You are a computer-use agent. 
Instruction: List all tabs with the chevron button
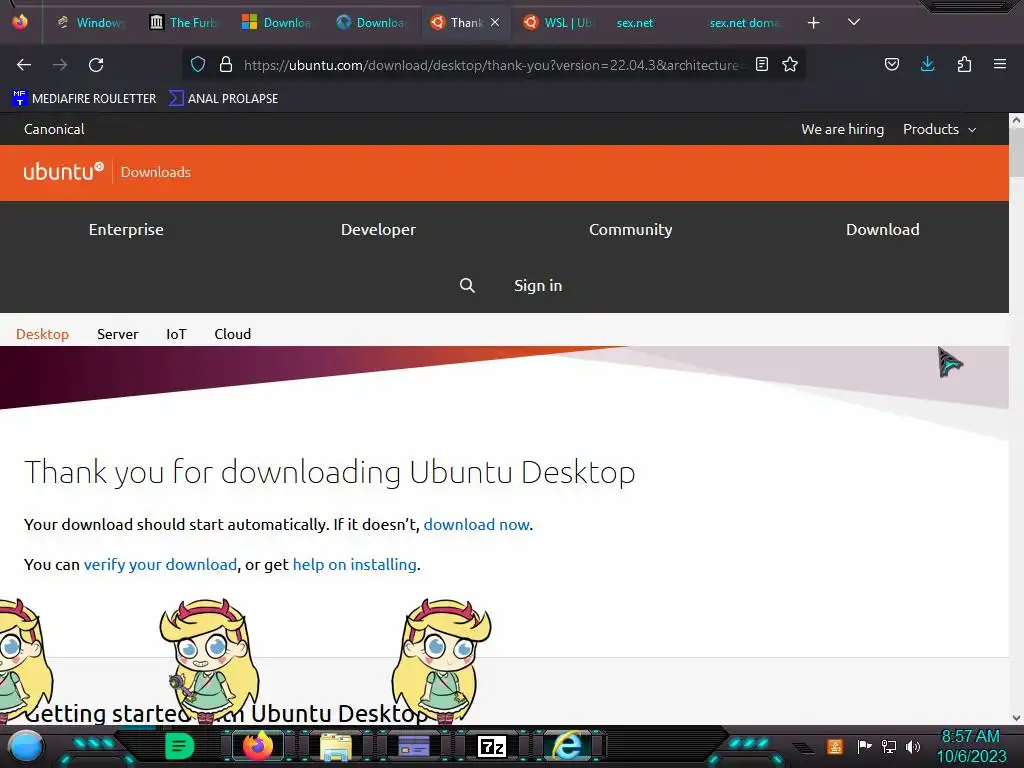pyautogui.click(x=854, y=22)
